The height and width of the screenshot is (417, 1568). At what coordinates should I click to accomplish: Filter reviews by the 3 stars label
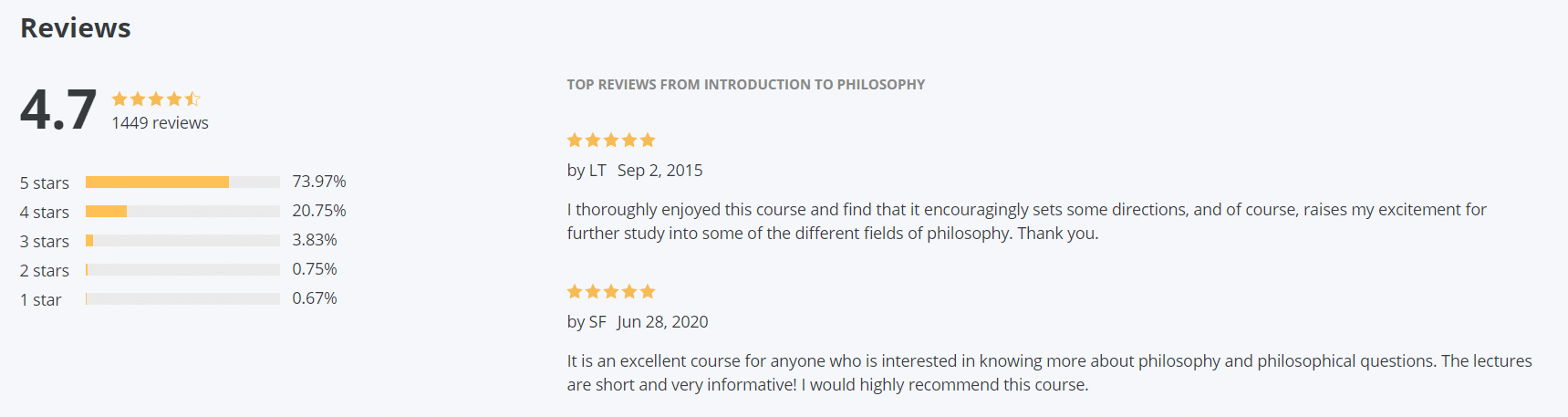coord(45,241)
